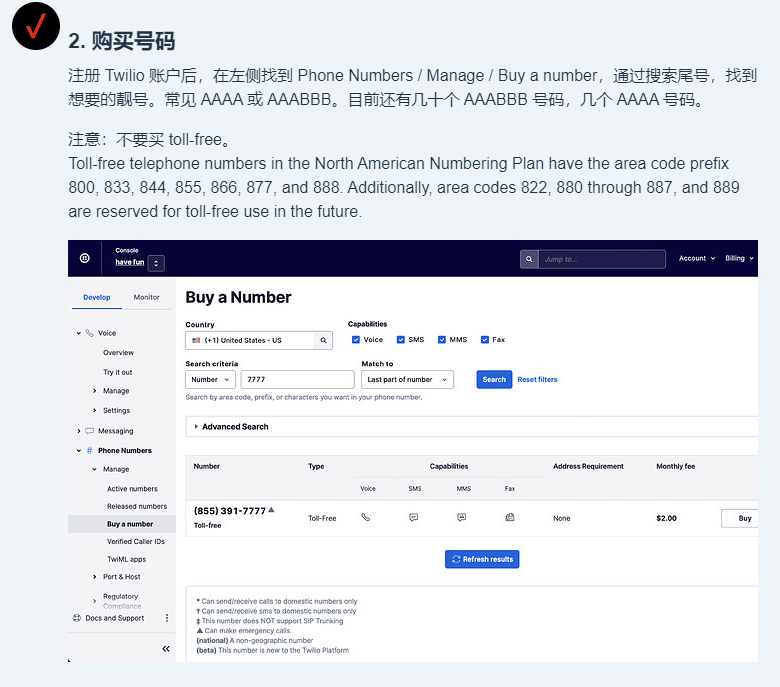The width and height of the screenshot is (780, 687).
Task: Click the blue Search button
Action: coord(494,380)
